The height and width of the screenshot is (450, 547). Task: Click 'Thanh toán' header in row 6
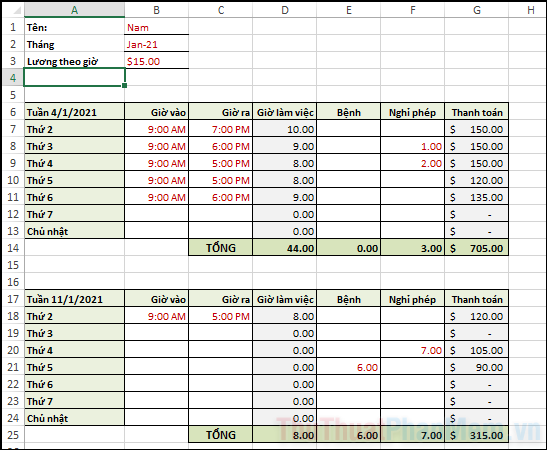[477, 112]
